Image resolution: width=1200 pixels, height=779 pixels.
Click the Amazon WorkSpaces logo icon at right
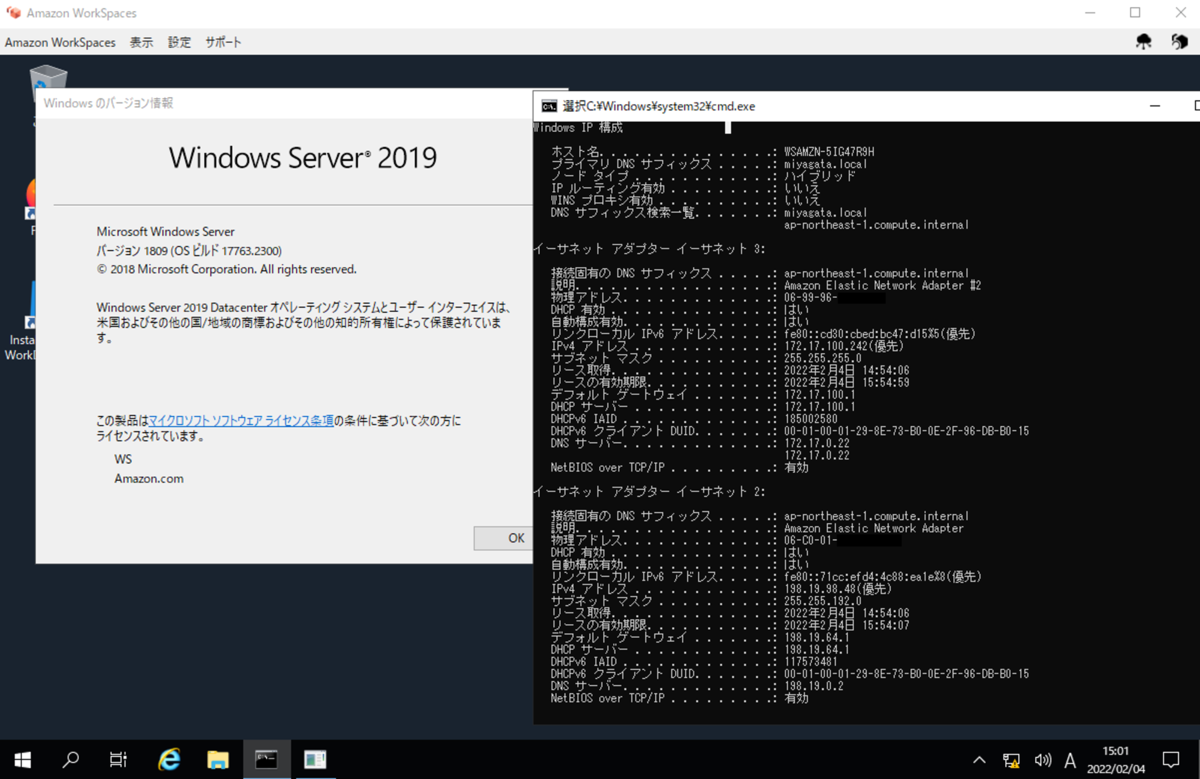pos(1180,41)
